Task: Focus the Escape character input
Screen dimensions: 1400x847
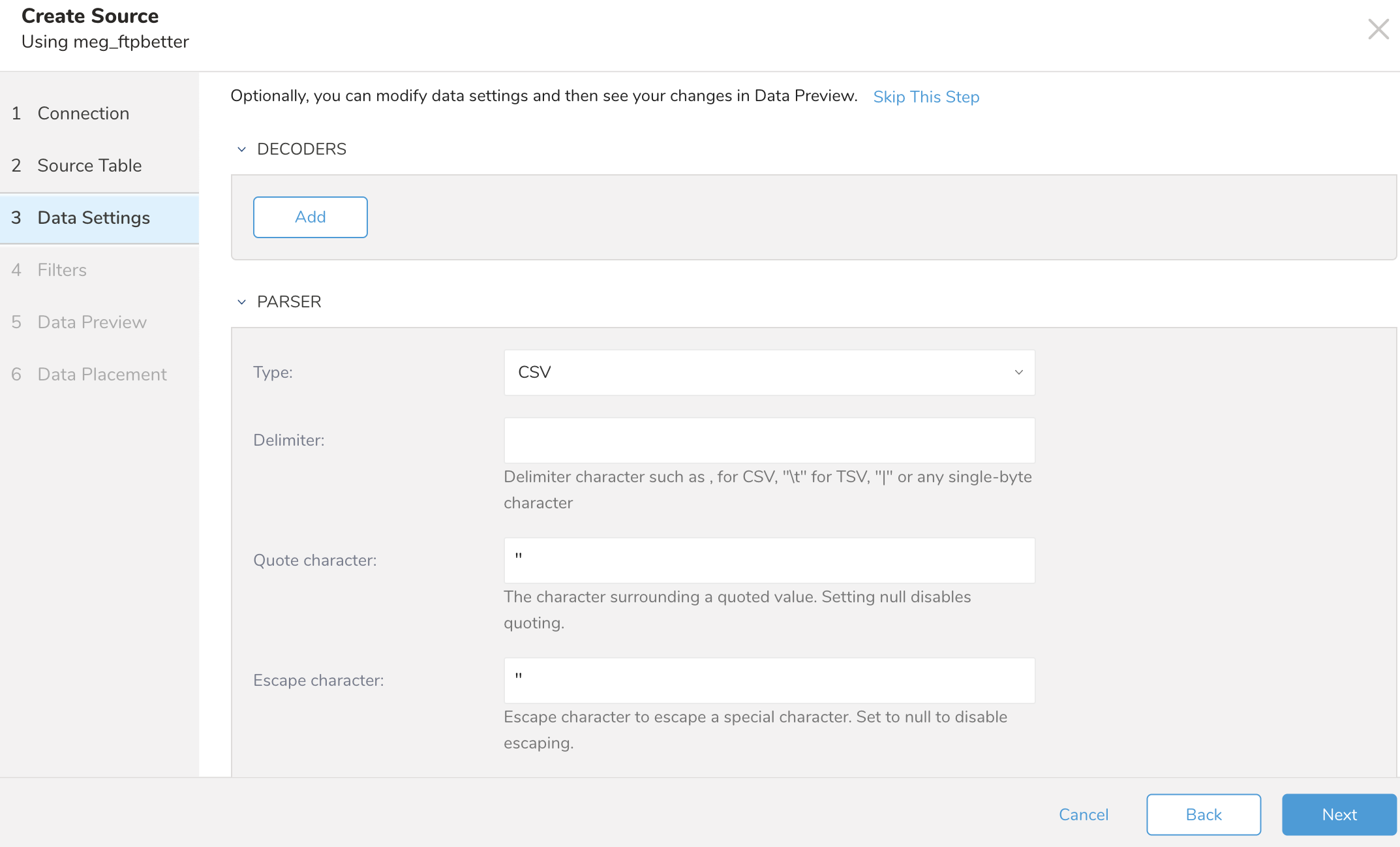Action: 768,681
